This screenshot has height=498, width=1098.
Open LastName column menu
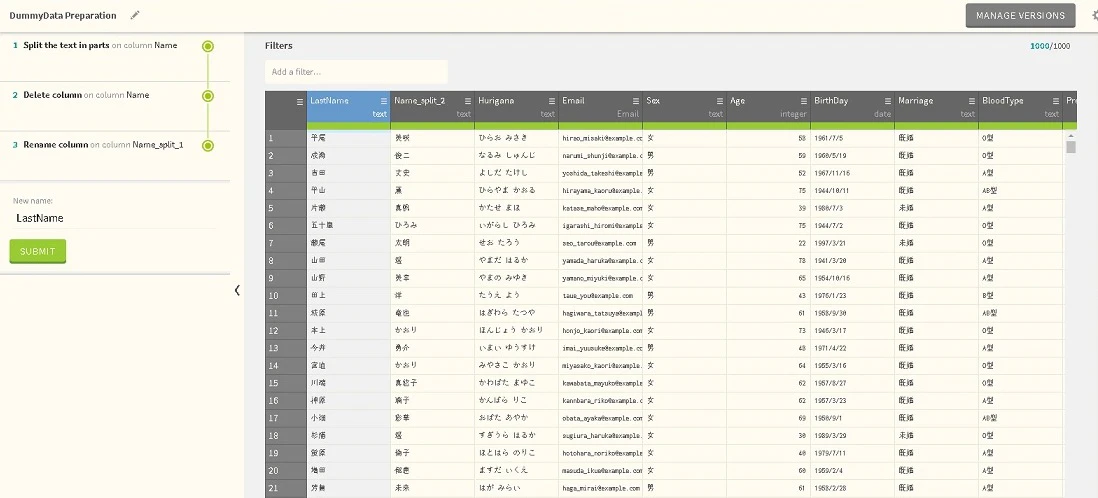(x=384, y=101)
